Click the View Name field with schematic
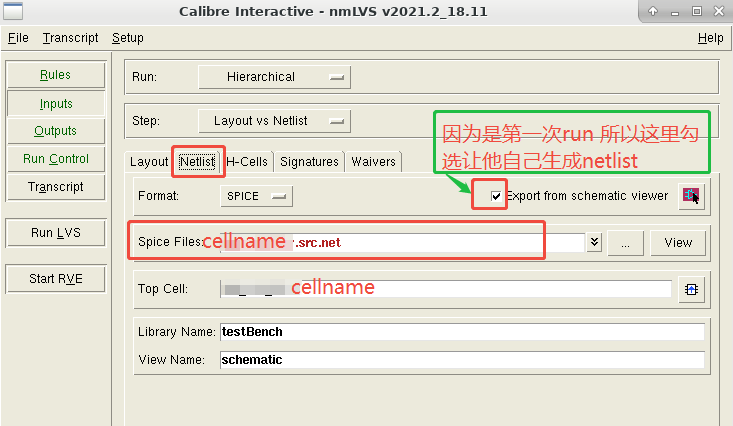 click(462, 360)
